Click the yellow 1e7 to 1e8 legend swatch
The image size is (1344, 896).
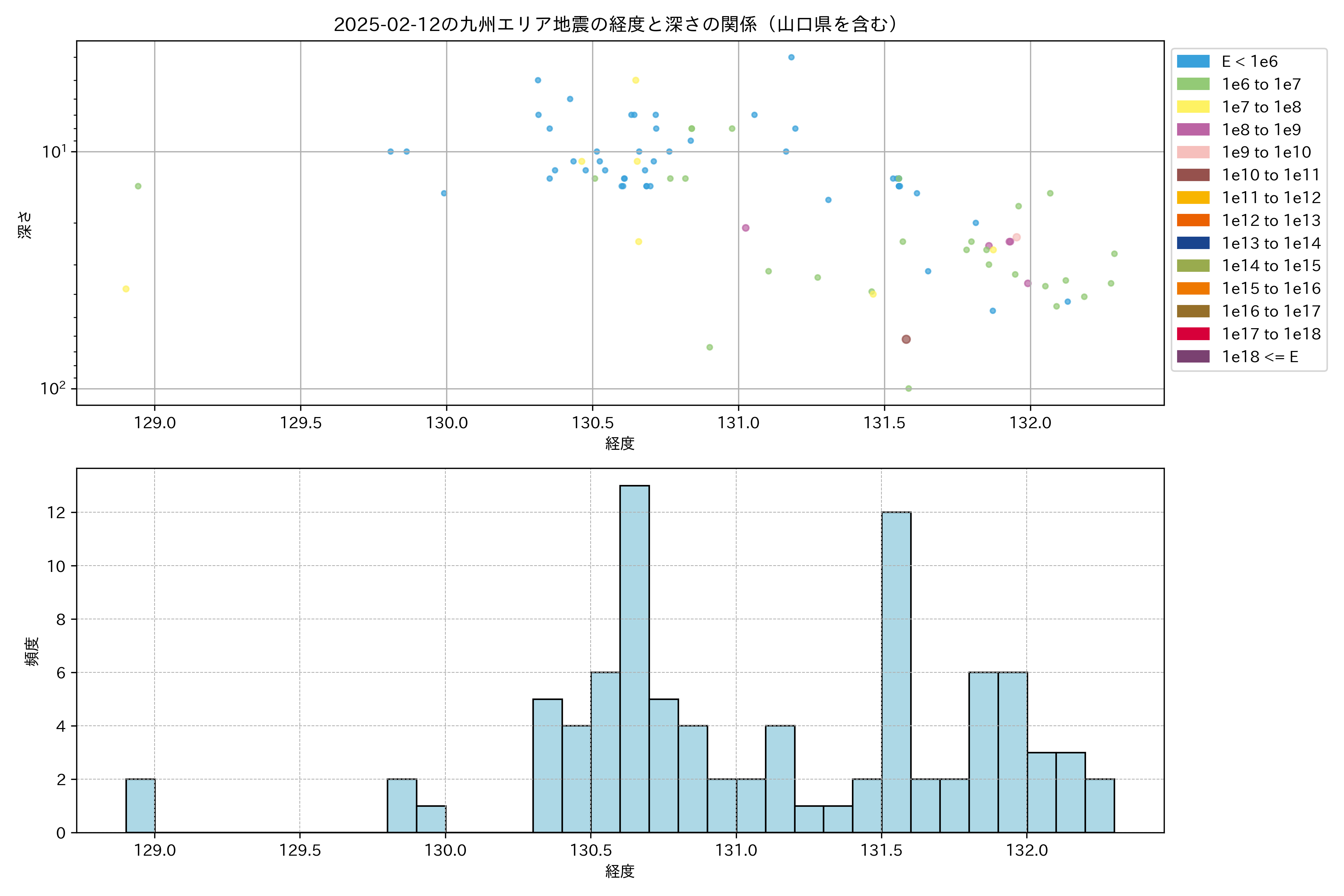1193,107
